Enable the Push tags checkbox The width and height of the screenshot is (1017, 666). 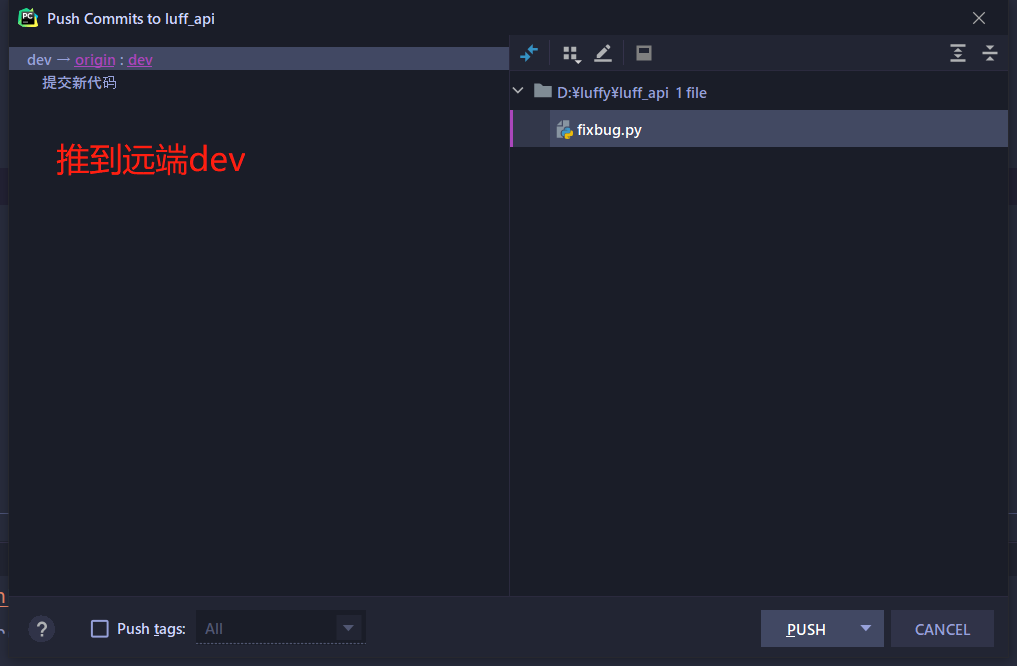point(99,629)
